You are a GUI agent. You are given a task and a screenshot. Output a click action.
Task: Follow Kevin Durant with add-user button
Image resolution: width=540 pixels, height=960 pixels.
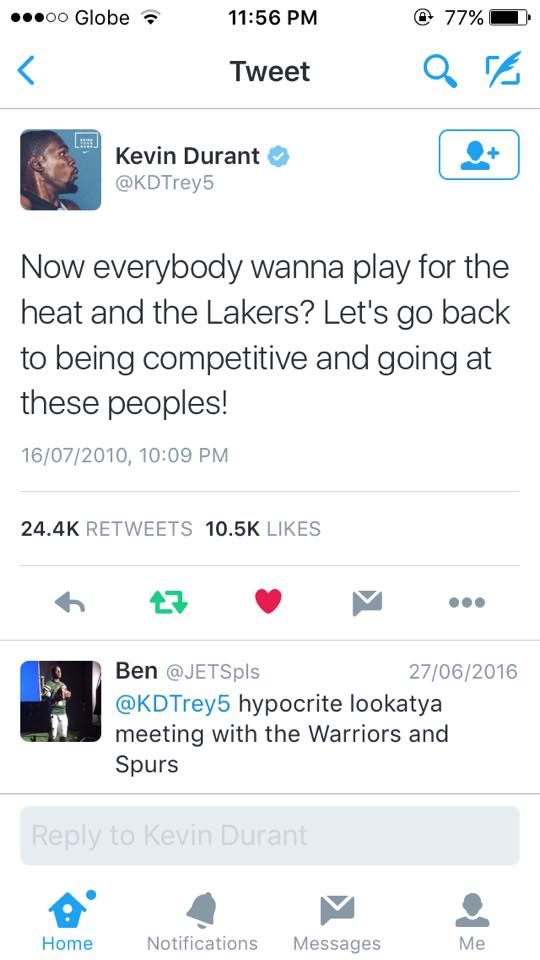pos(479,154)
